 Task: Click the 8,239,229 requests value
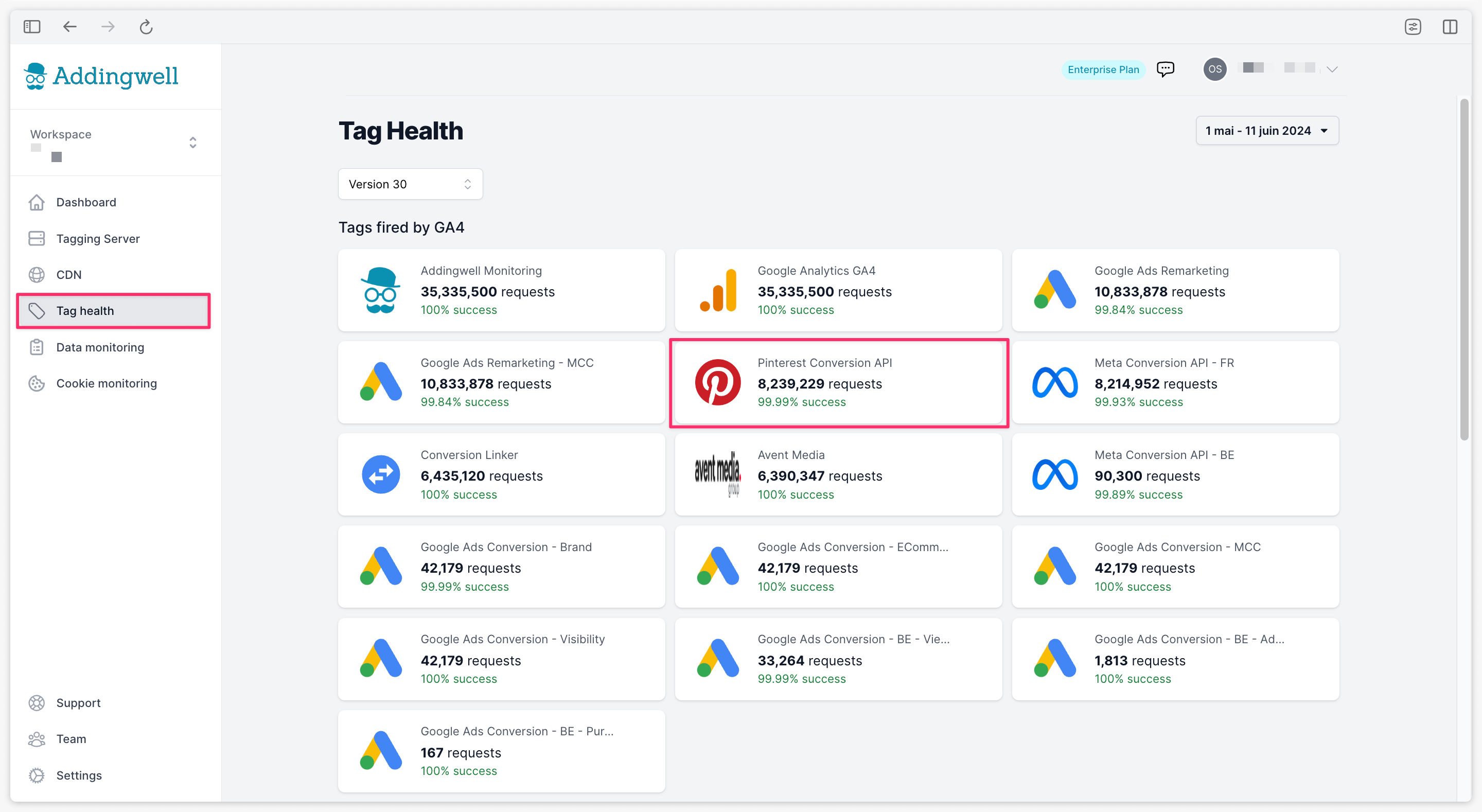click(x=819, y=383)
